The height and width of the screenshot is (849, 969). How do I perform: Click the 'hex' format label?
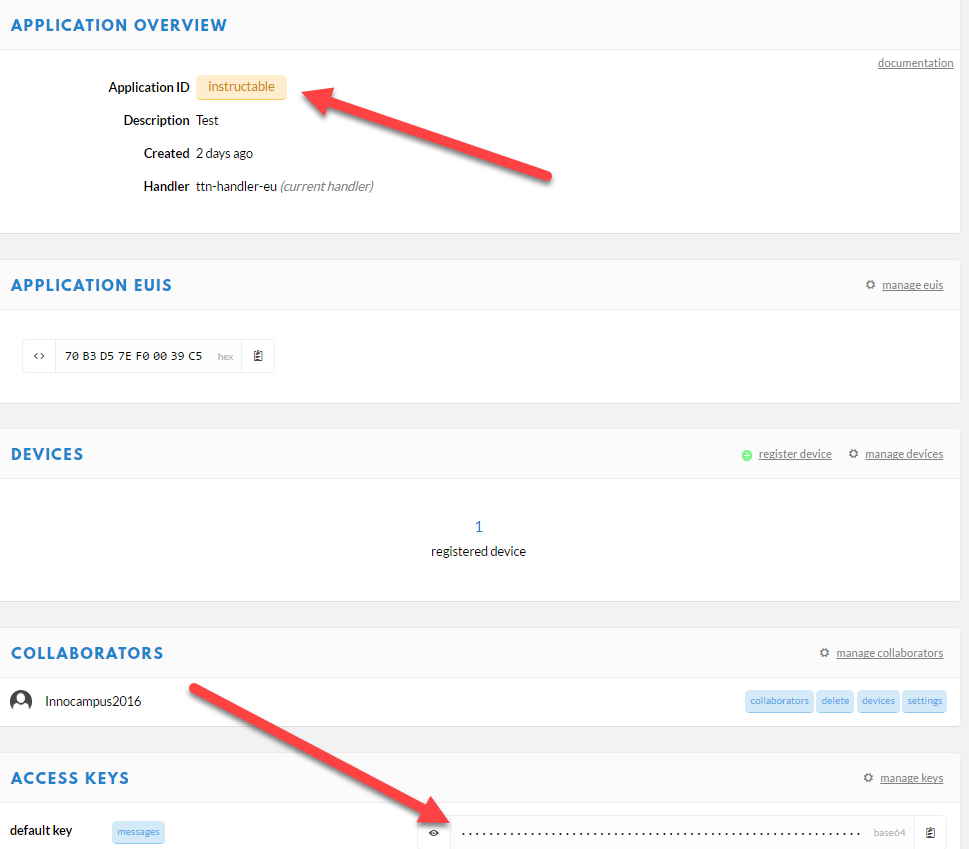click(x=226, y=357)
